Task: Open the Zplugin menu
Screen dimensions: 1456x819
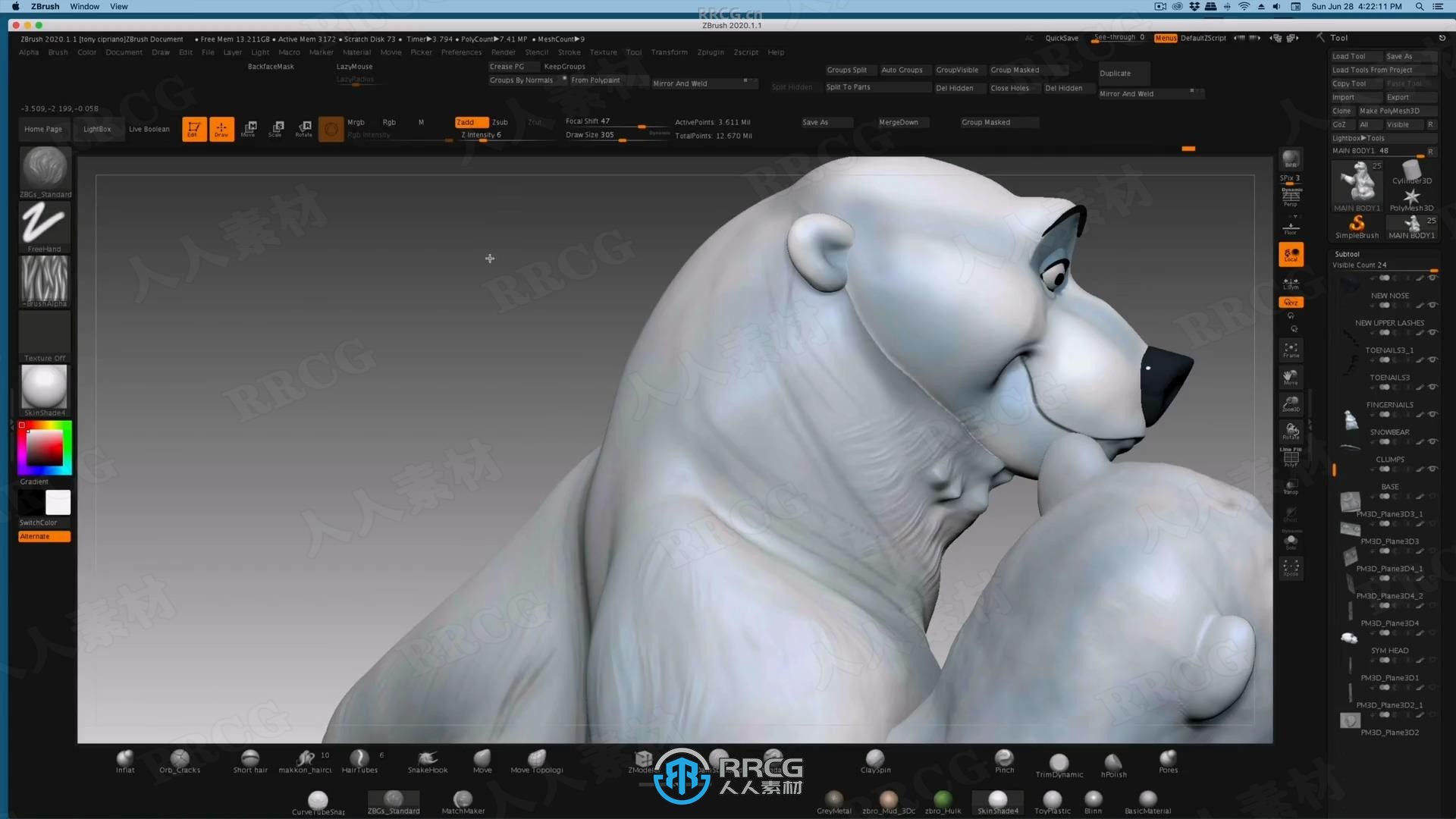Action: 711,52
